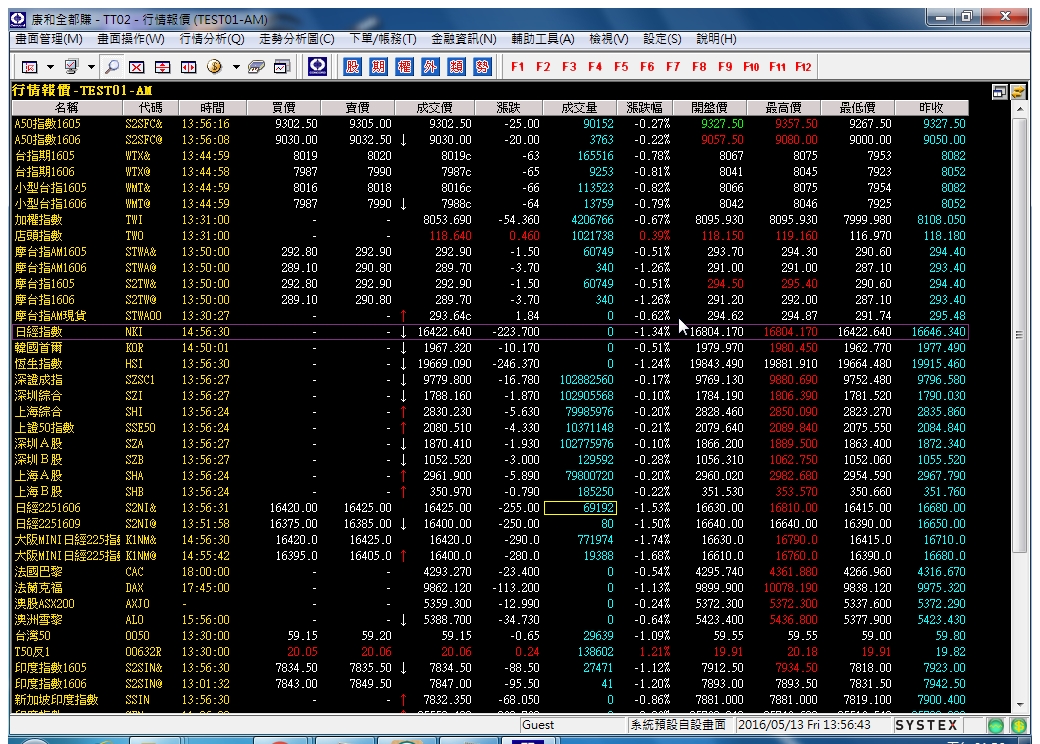Select the 勢 trend category button
1040x744 pixels.
(x=482, y=66)
